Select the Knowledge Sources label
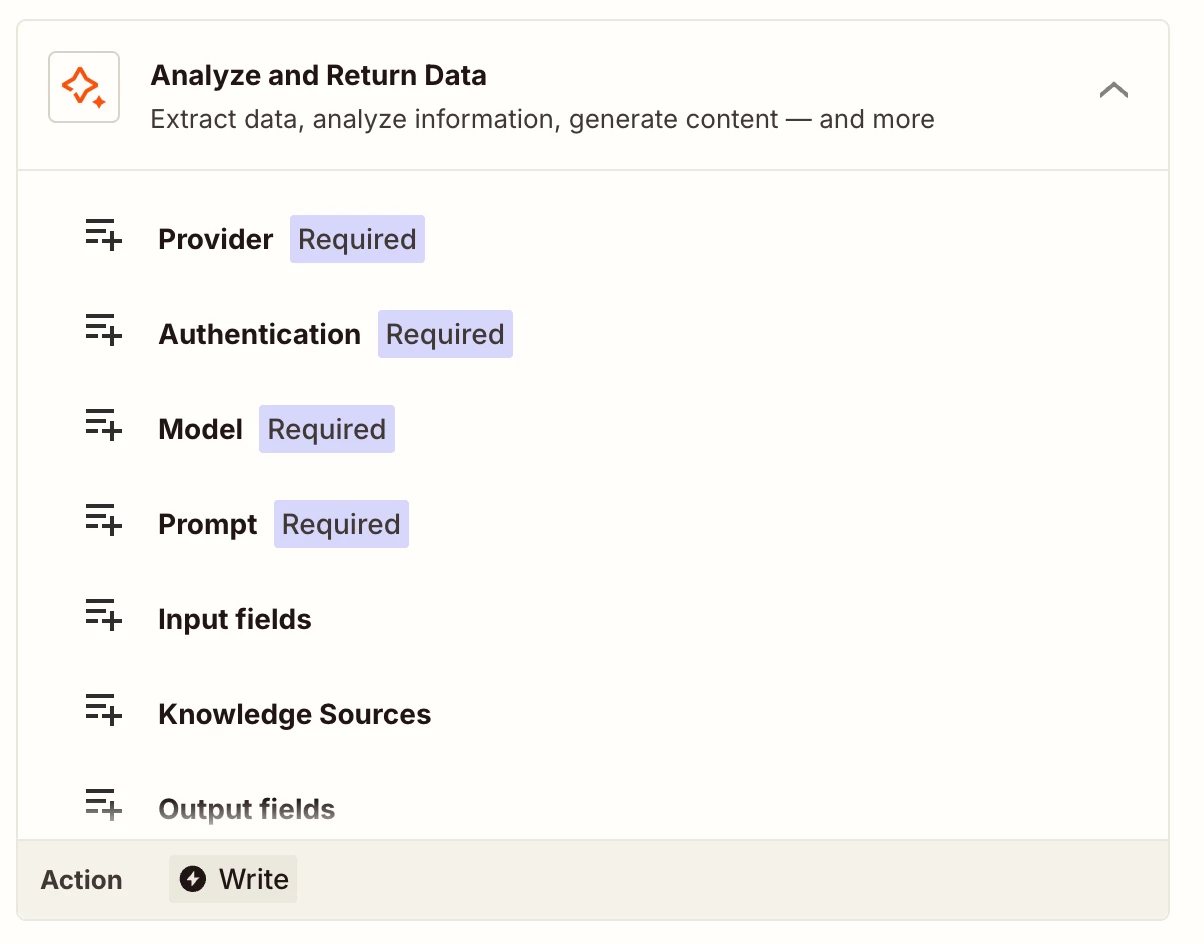The image size is (1204, 944). tap(295, 715)
